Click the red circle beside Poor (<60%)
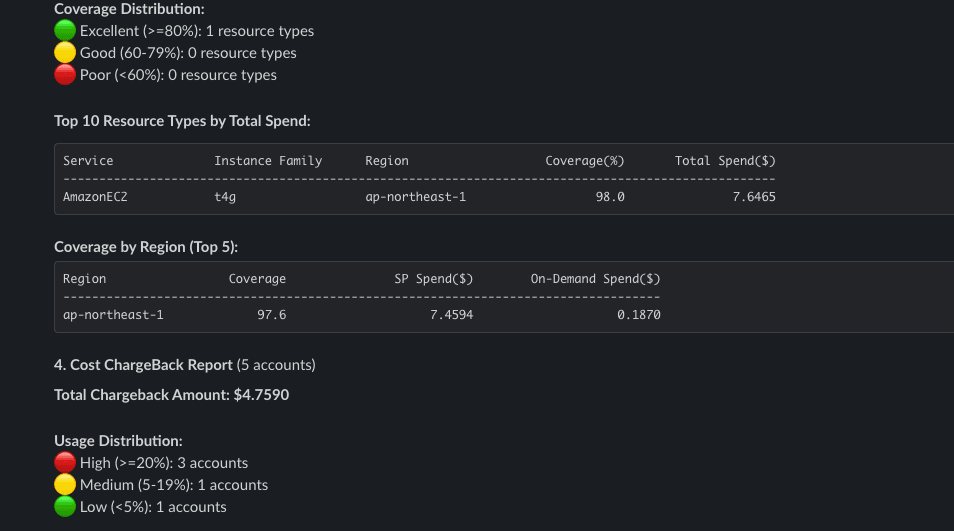The height and width of the screenshot is (531, 954). pyautogui.click(x=65, y=75)
